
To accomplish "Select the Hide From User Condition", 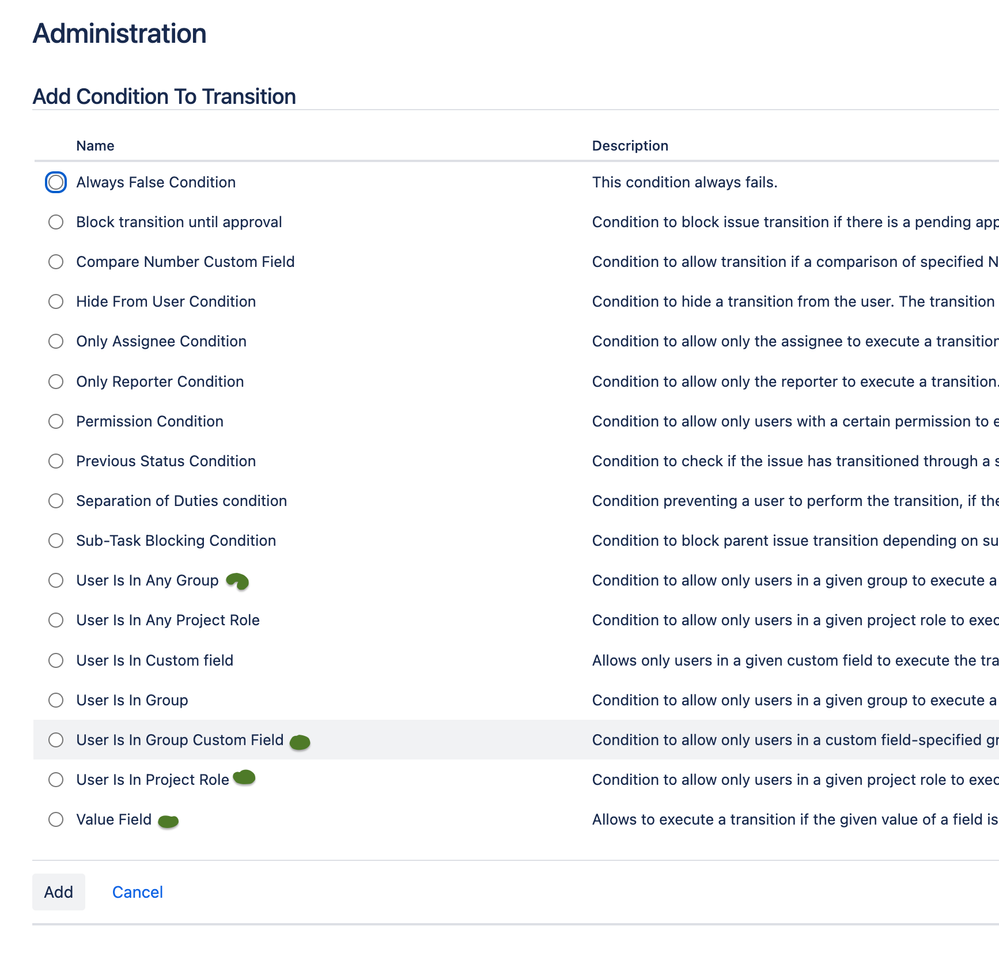I will [x=56, y=301].
